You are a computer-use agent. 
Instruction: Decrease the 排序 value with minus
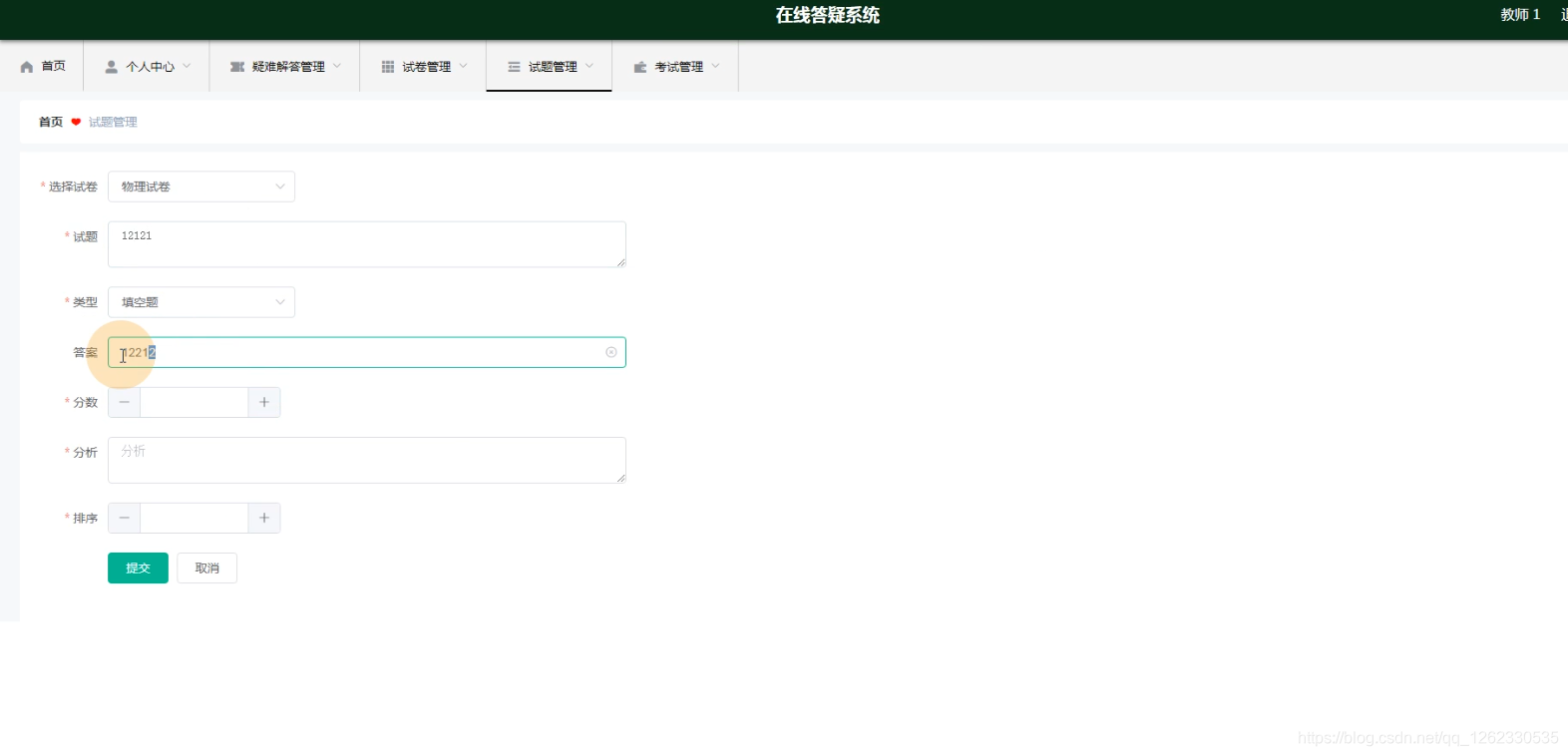(124, 518)
